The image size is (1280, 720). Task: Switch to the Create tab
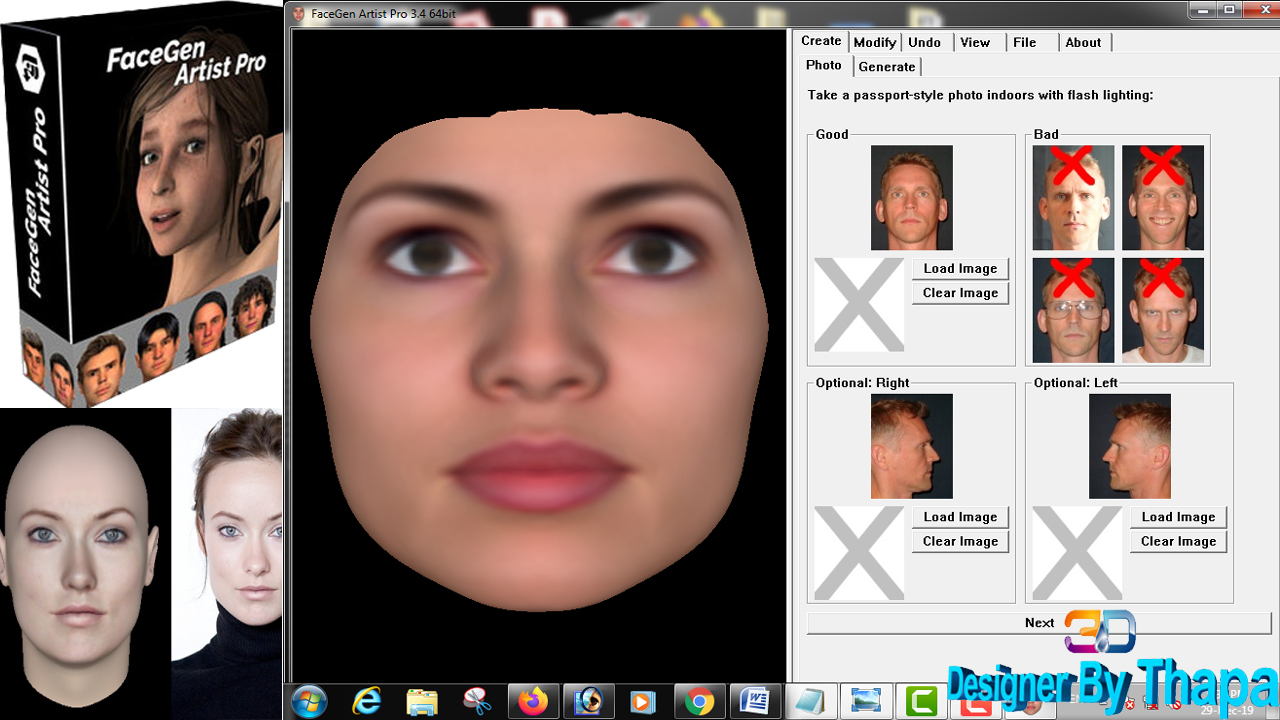pos(821,41)
